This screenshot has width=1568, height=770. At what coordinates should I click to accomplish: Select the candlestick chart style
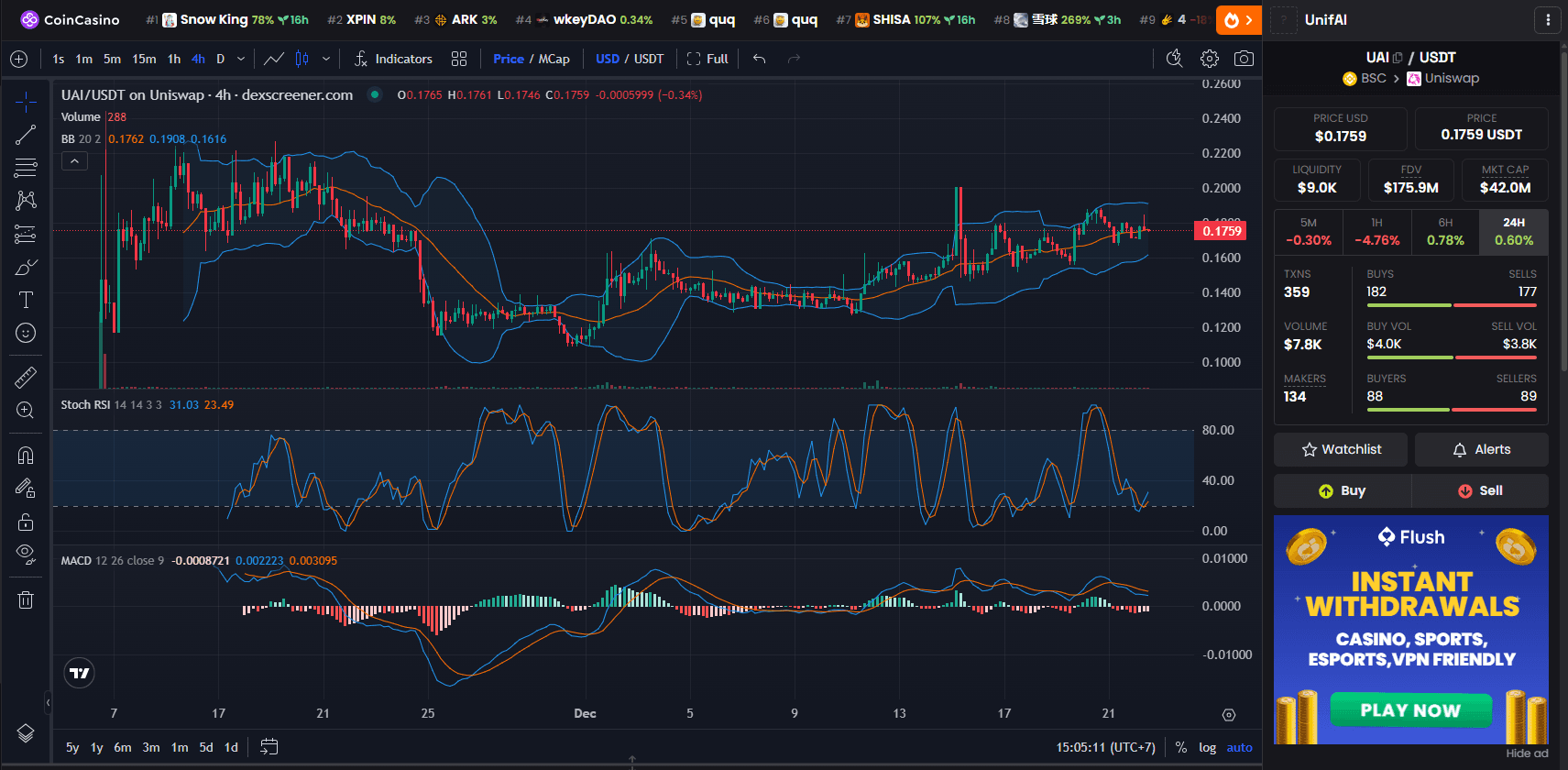coord(302,59)
